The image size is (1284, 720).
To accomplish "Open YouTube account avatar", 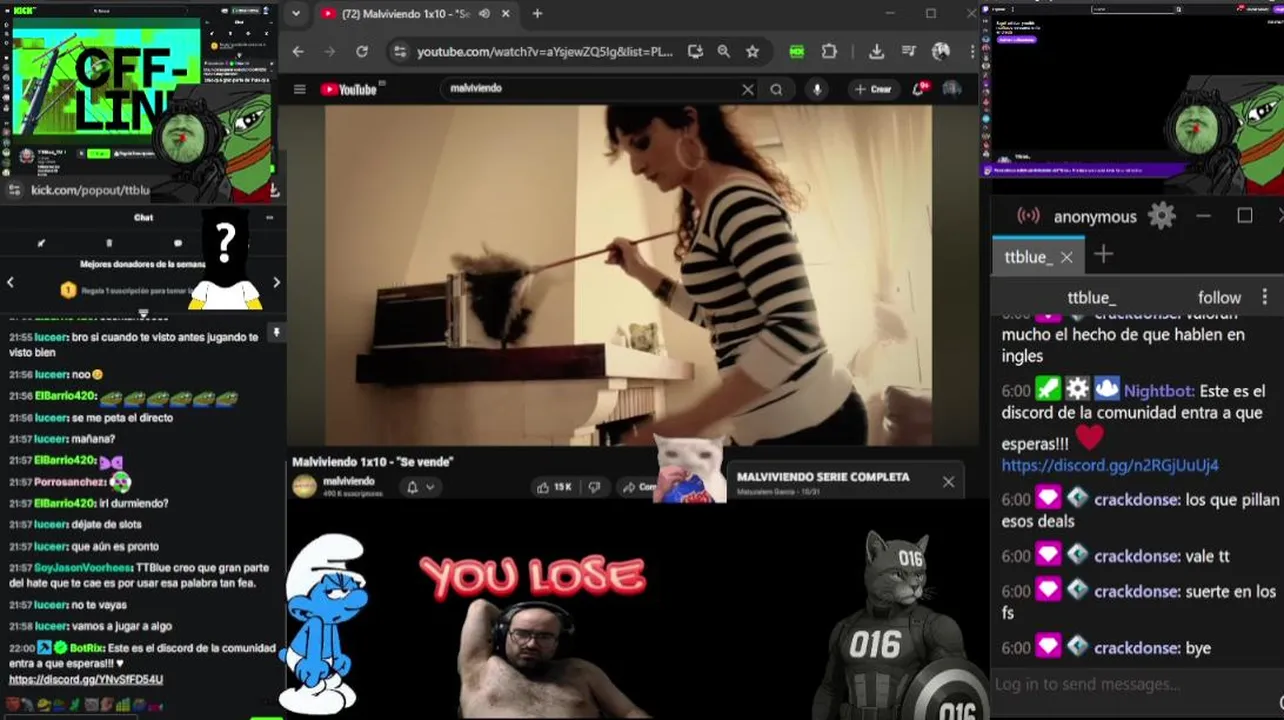I will click(952, 89).
